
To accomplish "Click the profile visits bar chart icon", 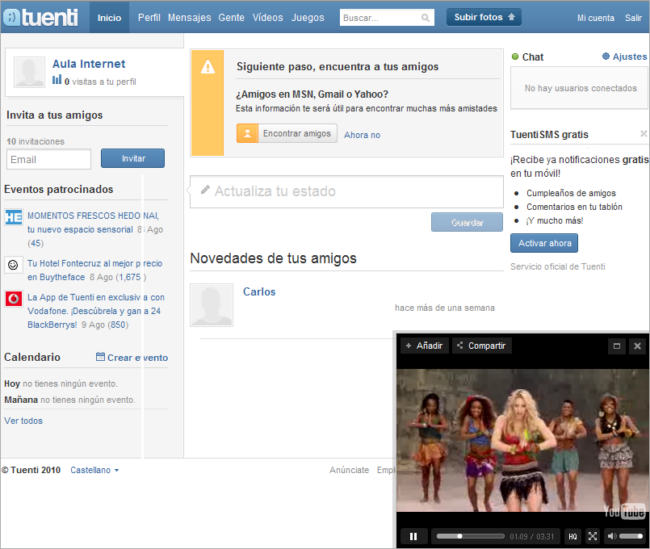I will point(57,80).
